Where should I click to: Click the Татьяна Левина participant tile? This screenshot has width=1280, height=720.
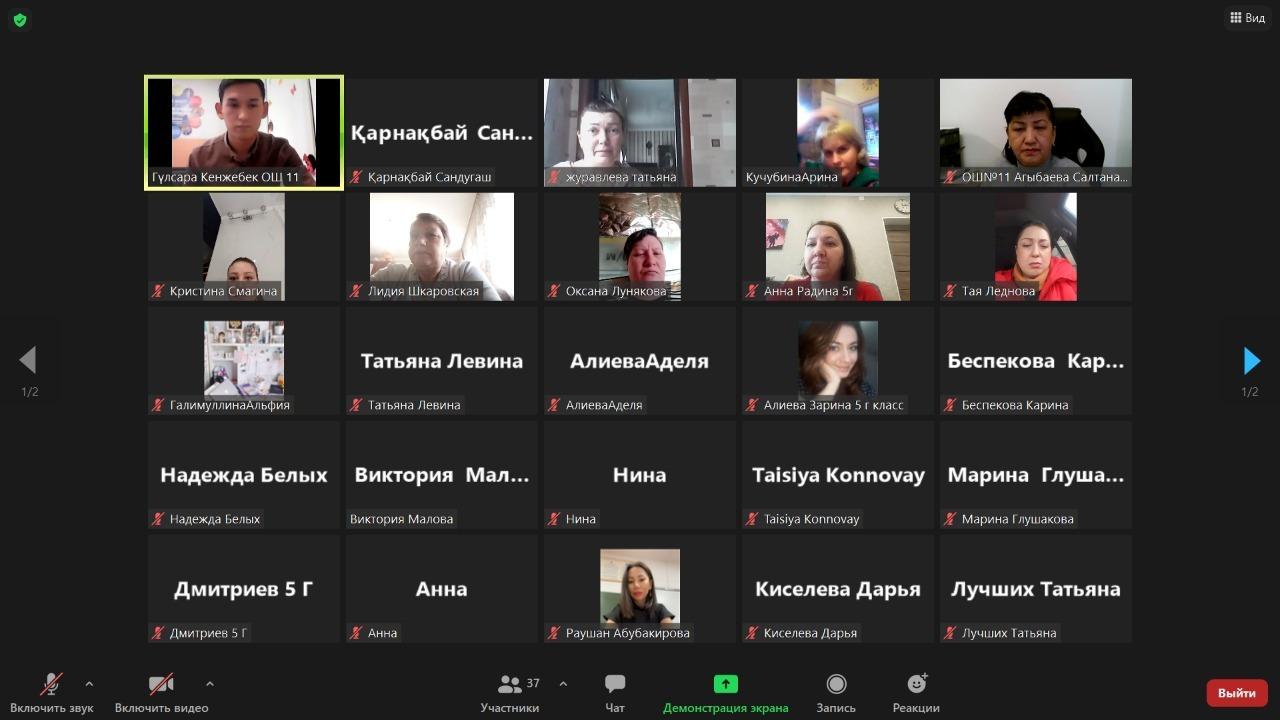[x=442, y=361]
